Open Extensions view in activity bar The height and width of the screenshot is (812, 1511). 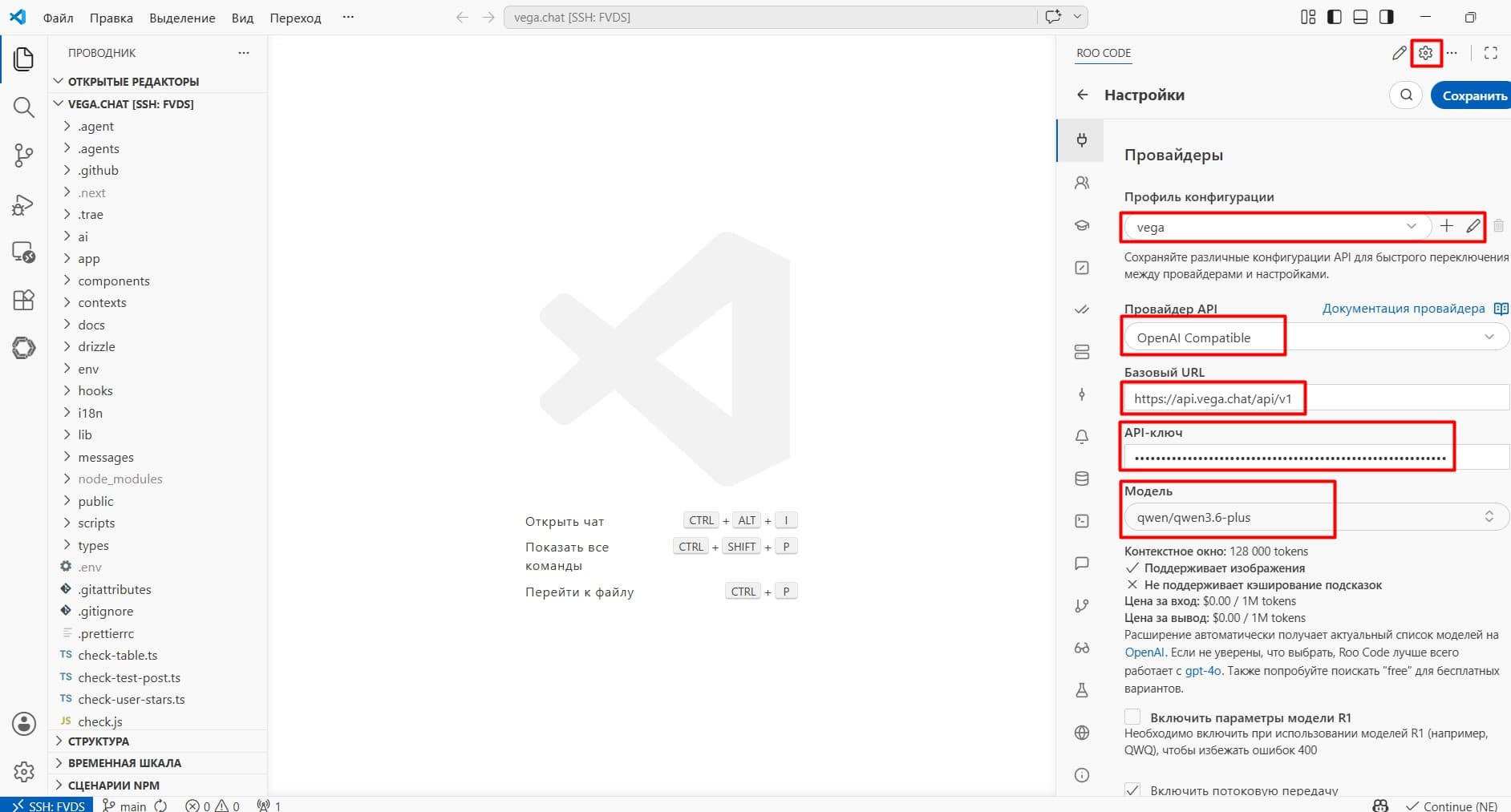click(x=23, y=300)
